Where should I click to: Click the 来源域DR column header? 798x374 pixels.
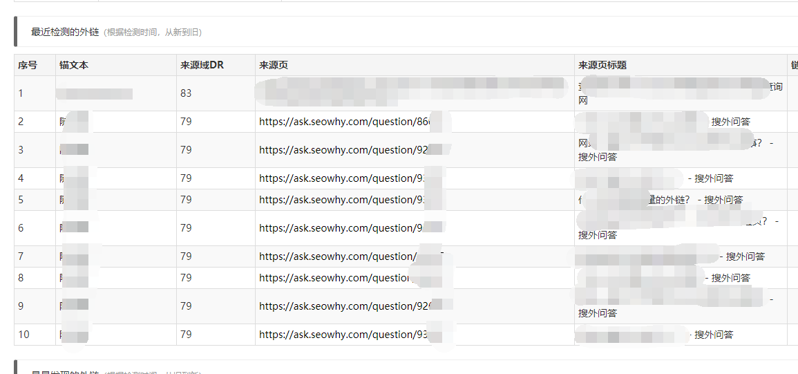click(202, 65)
